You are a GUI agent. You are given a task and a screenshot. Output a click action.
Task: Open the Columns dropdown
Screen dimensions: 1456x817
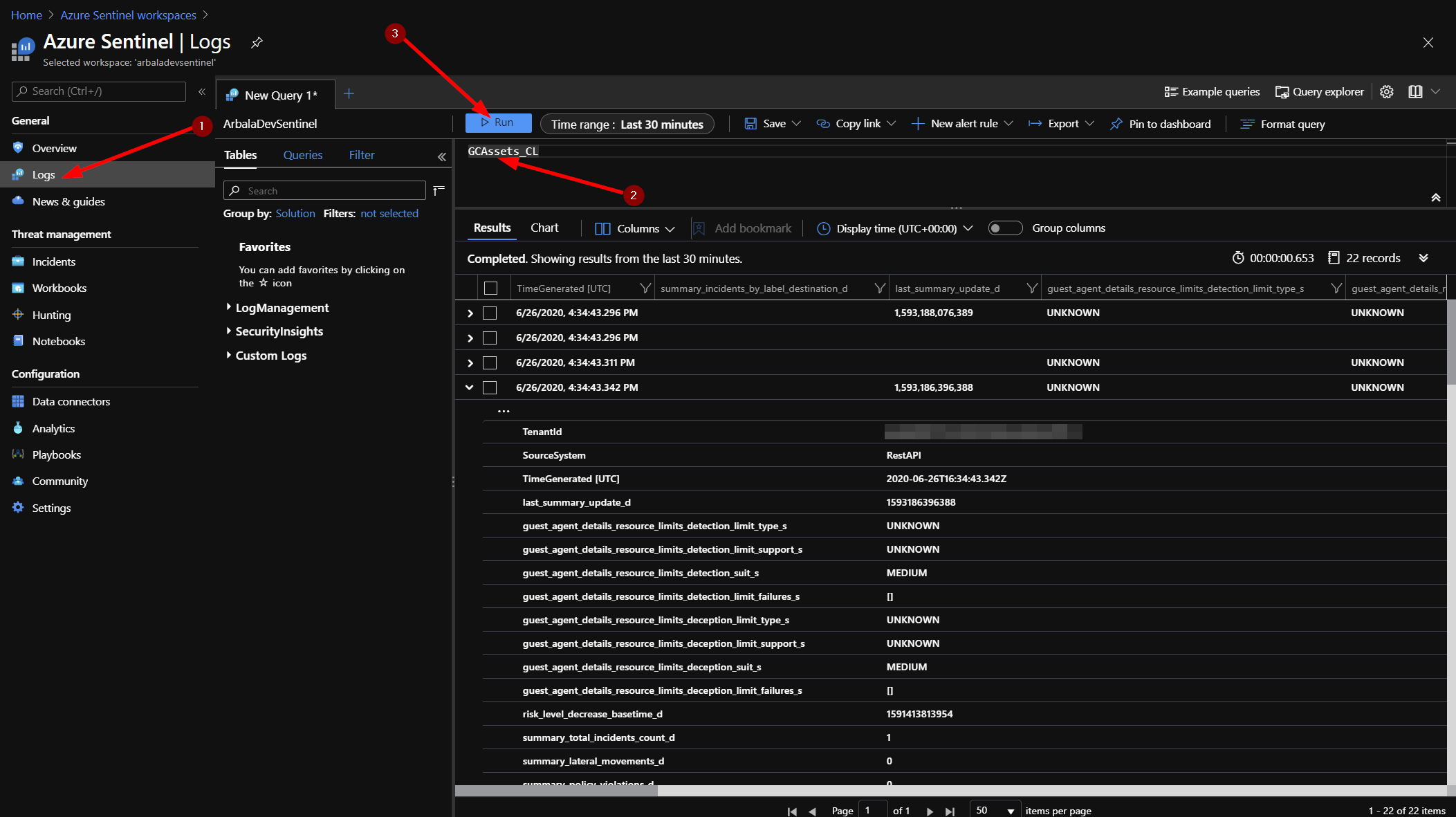coord(634,228)
